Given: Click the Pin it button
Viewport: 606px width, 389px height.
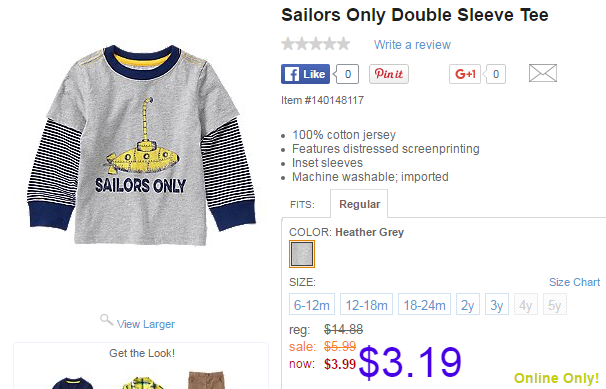Looking at the screenshot, I should 389,74.
